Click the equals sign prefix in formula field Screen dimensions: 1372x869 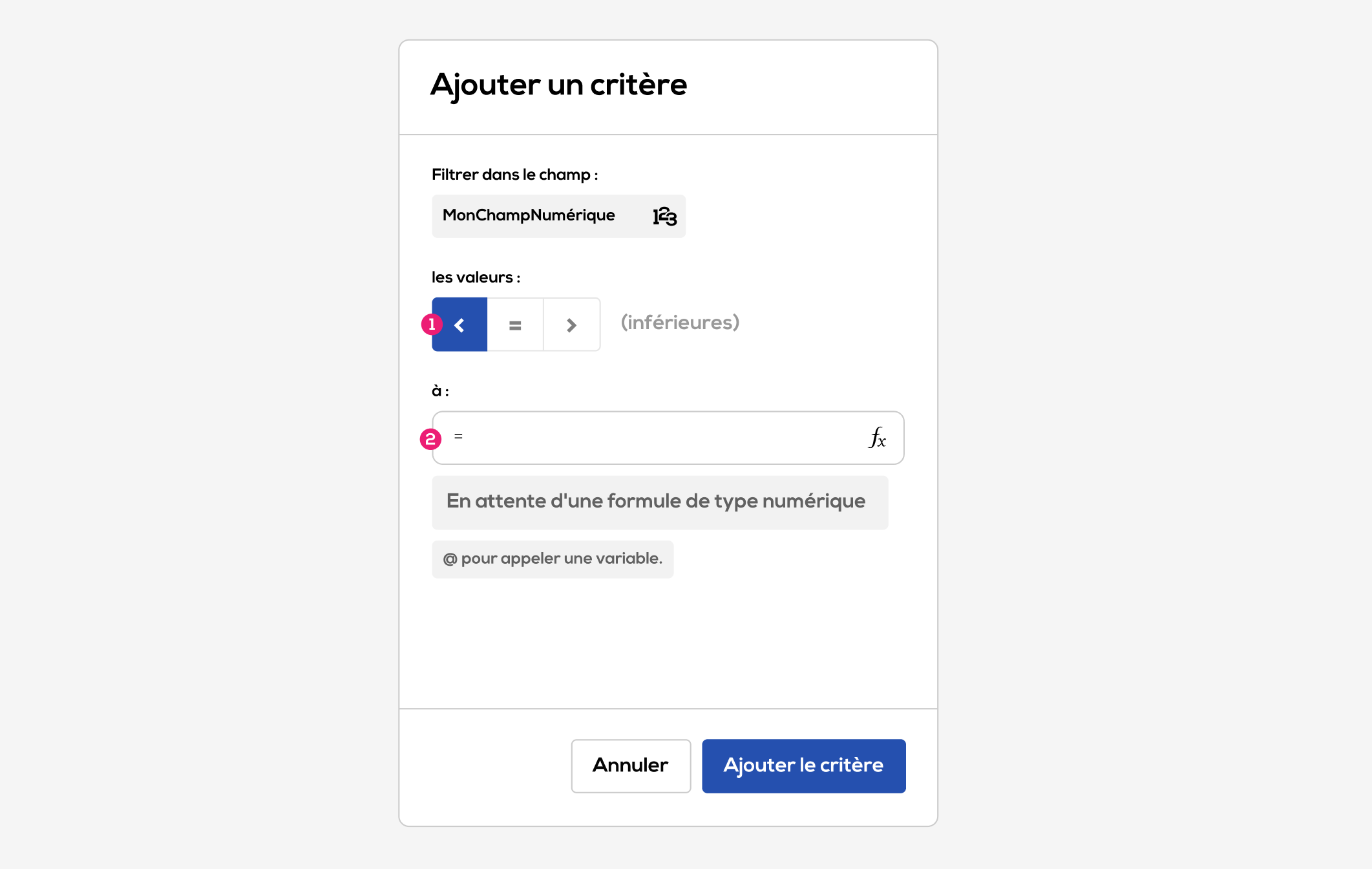pos(458,436)
